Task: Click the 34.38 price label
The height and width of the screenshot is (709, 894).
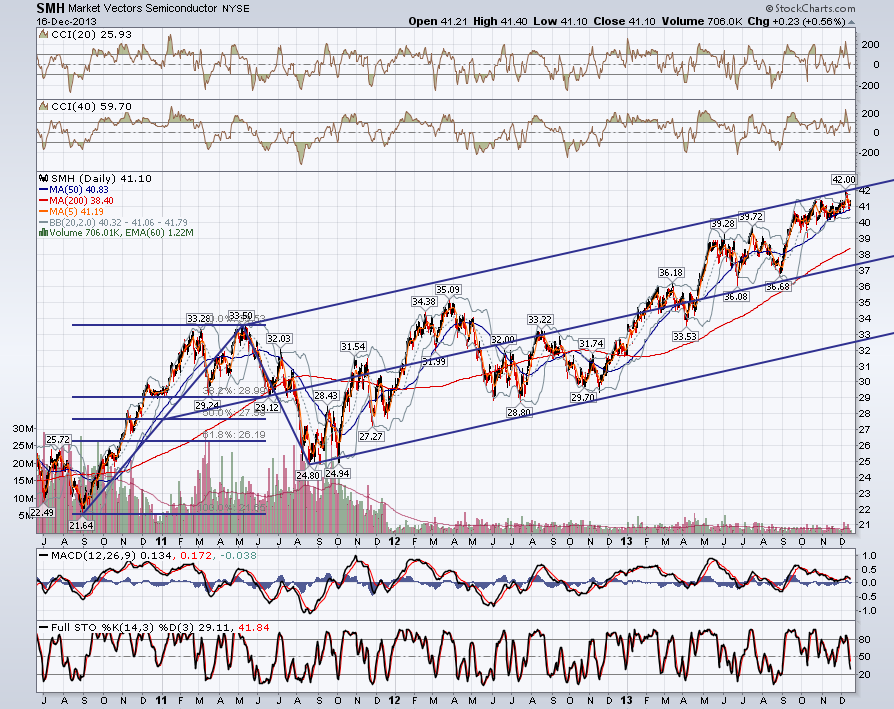Action: pos(424,301)
